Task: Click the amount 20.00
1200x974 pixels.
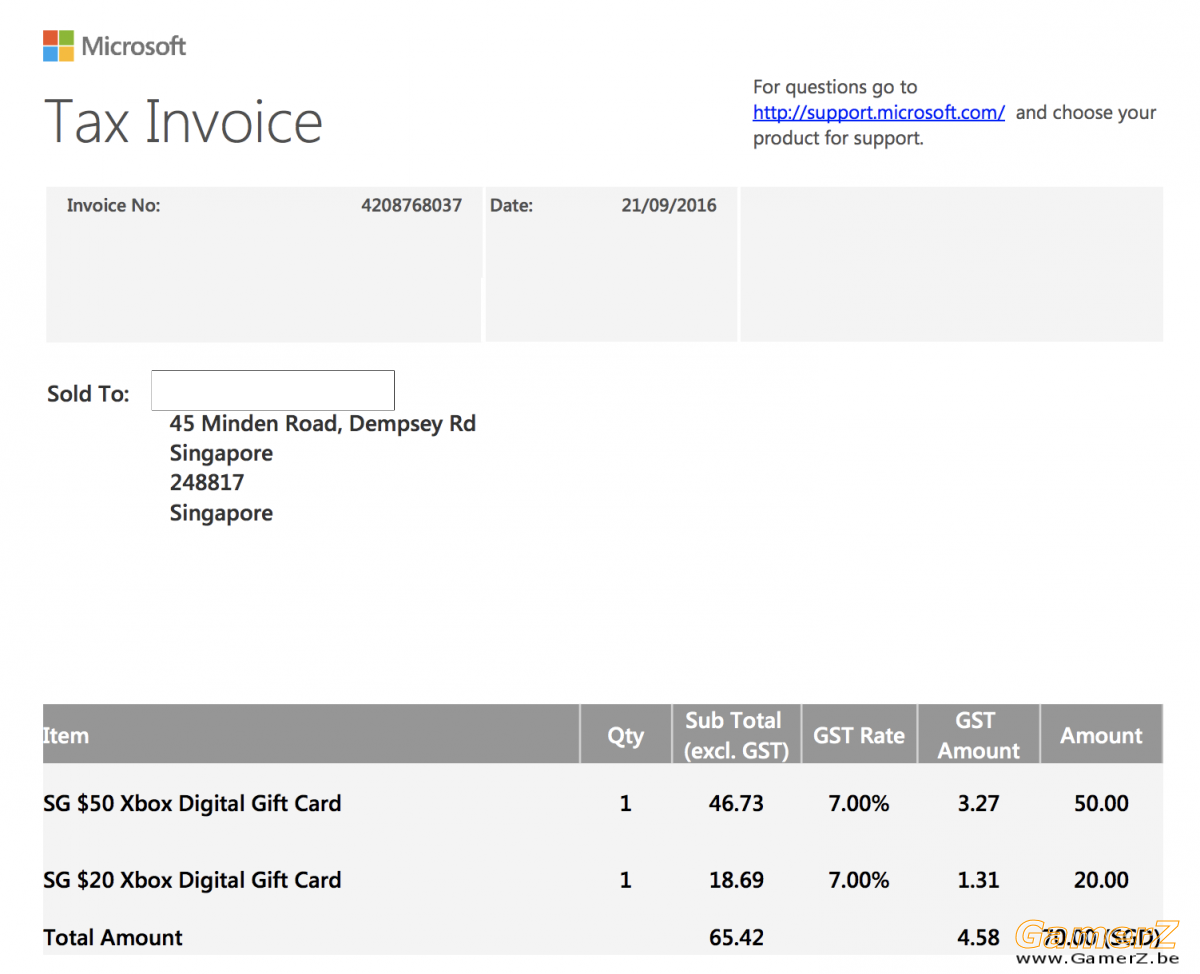Action: pyautogui.click(x=1101, y=881)
